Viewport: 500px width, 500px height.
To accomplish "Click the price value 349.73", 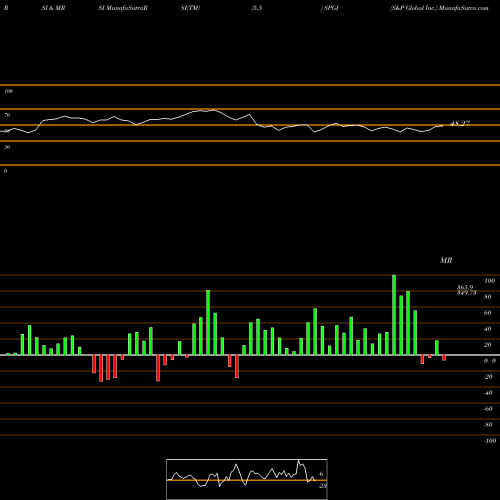I will coord(467,293).
